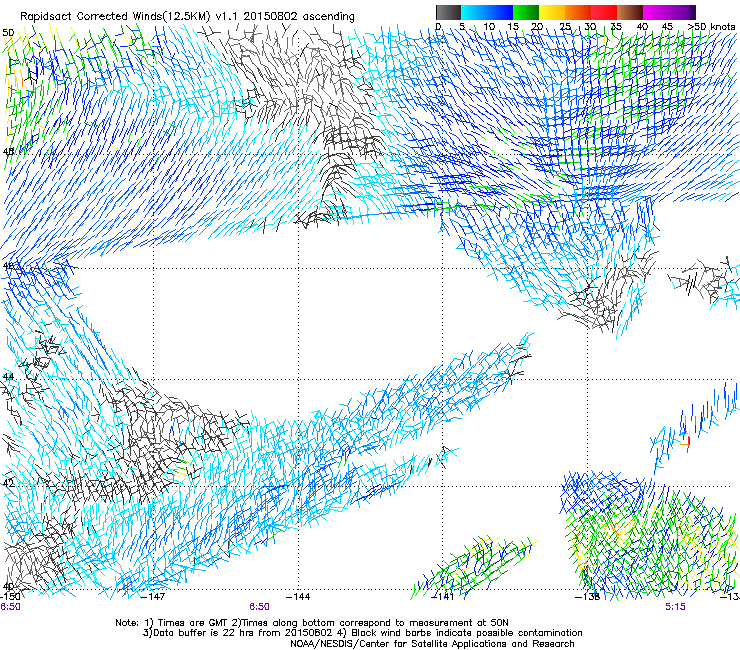This screenshot has height=650, width=740.
Task: Click the '48' latitude label on left axis
Action: coord(8,152)
